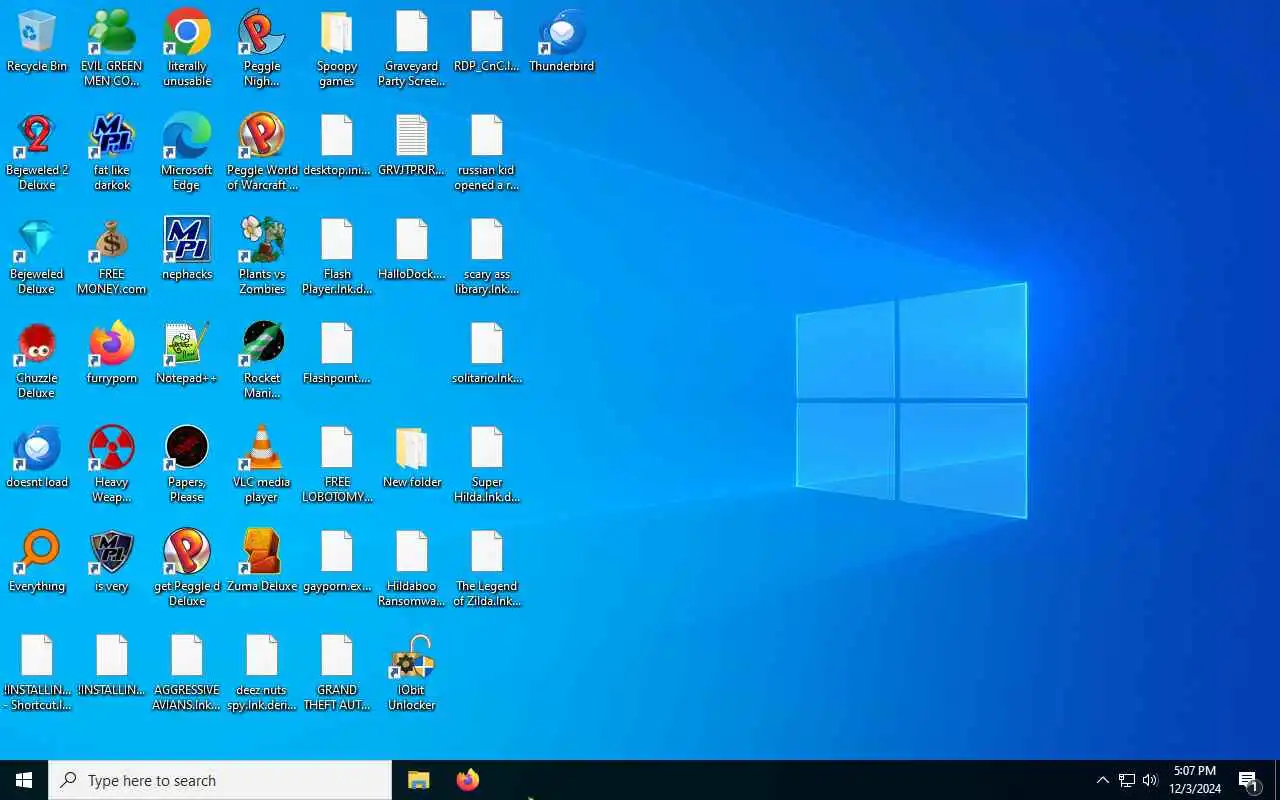Select the Peggle Nights shortcut
1280x800 pixels.
(x=262, y=48)
